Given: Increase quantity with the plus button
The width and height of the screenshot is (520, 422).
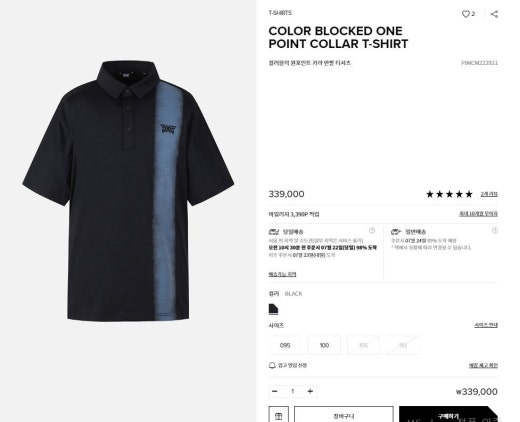Looking at the screenshot, I should tap(310, 391).
